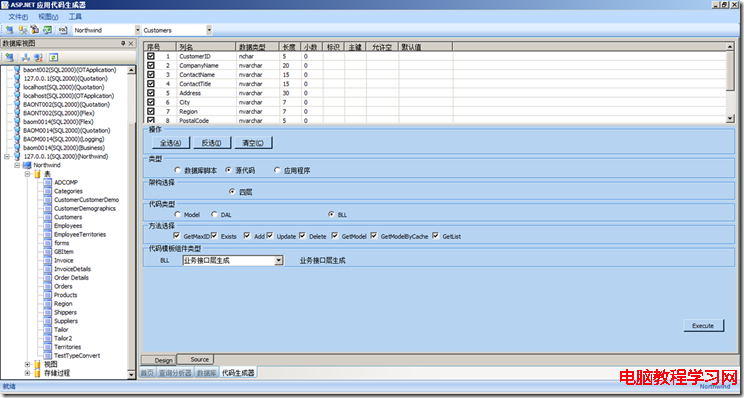Viewport: 744px width, 398px height.
Task: Click the 列名 column header
Action: (x=206, y=47)
